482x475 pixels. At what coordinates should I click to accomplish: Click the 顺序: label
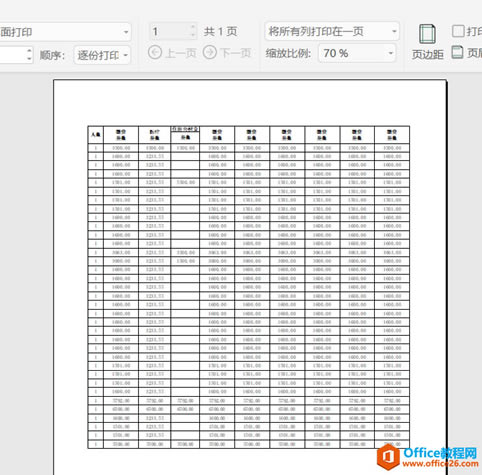52,55
